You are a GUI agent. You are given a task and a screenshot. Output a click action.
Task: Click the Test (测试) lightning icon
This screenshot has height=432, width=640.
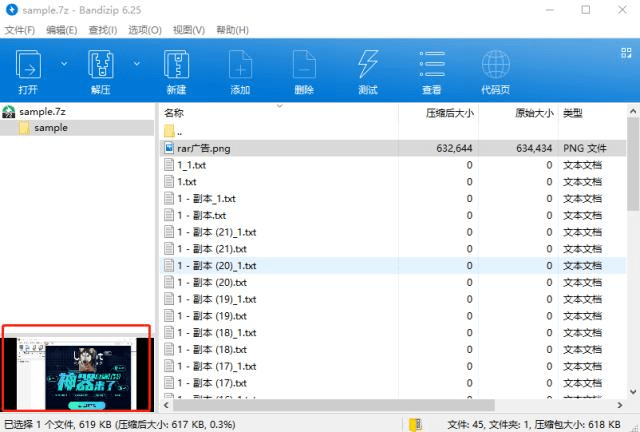click(x=368, y=64)
